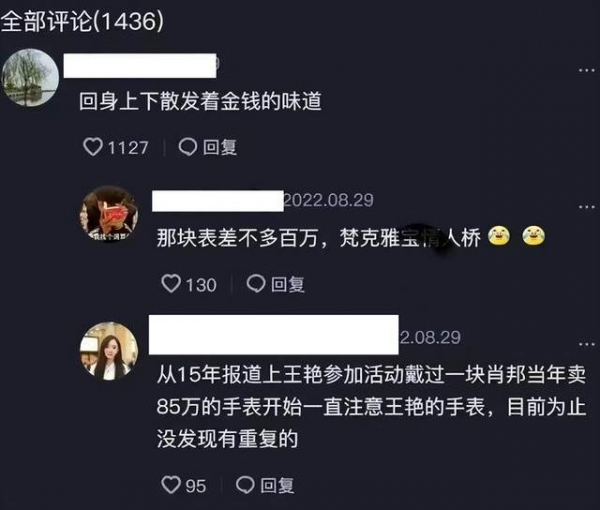
Task: Click comment text 回身上下散发着金钱的味道
Action: [x=200, y=101]
